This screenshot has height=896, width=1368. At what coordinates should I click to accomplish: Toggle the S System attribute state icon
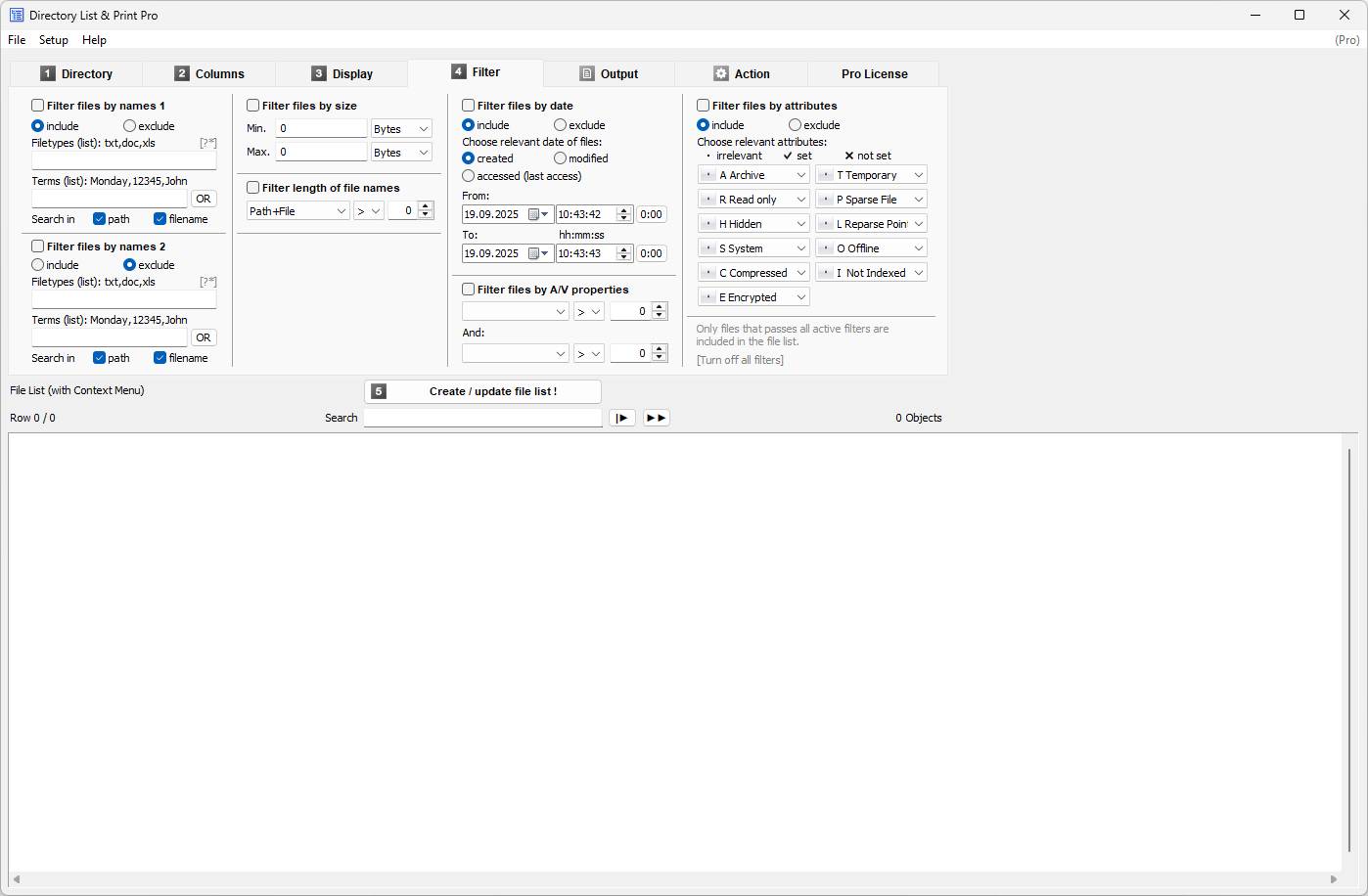[x=708, y=248]
